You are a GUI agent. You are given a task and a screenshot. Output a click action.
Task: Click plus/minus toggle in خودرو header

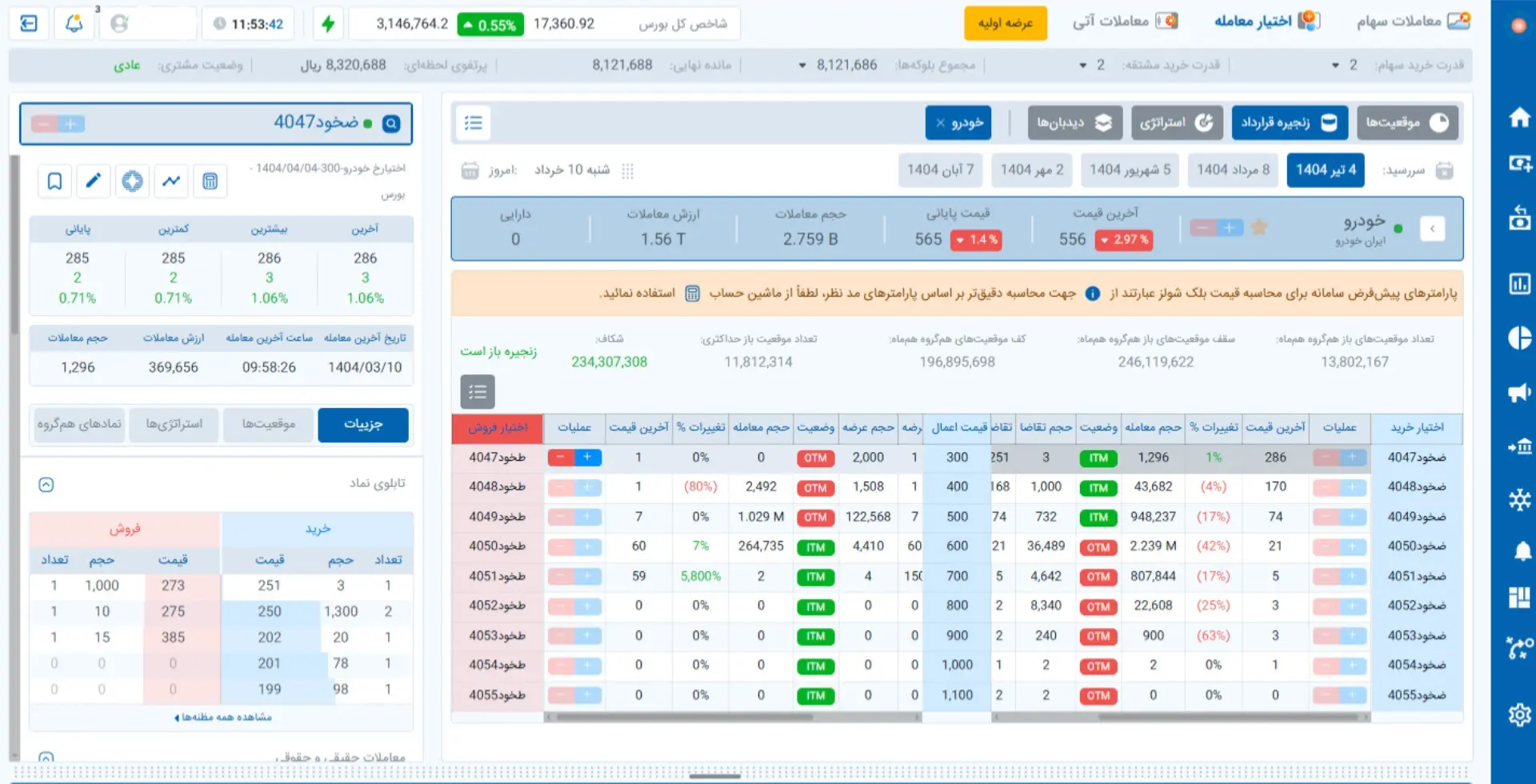click(x=1217, y=228)
